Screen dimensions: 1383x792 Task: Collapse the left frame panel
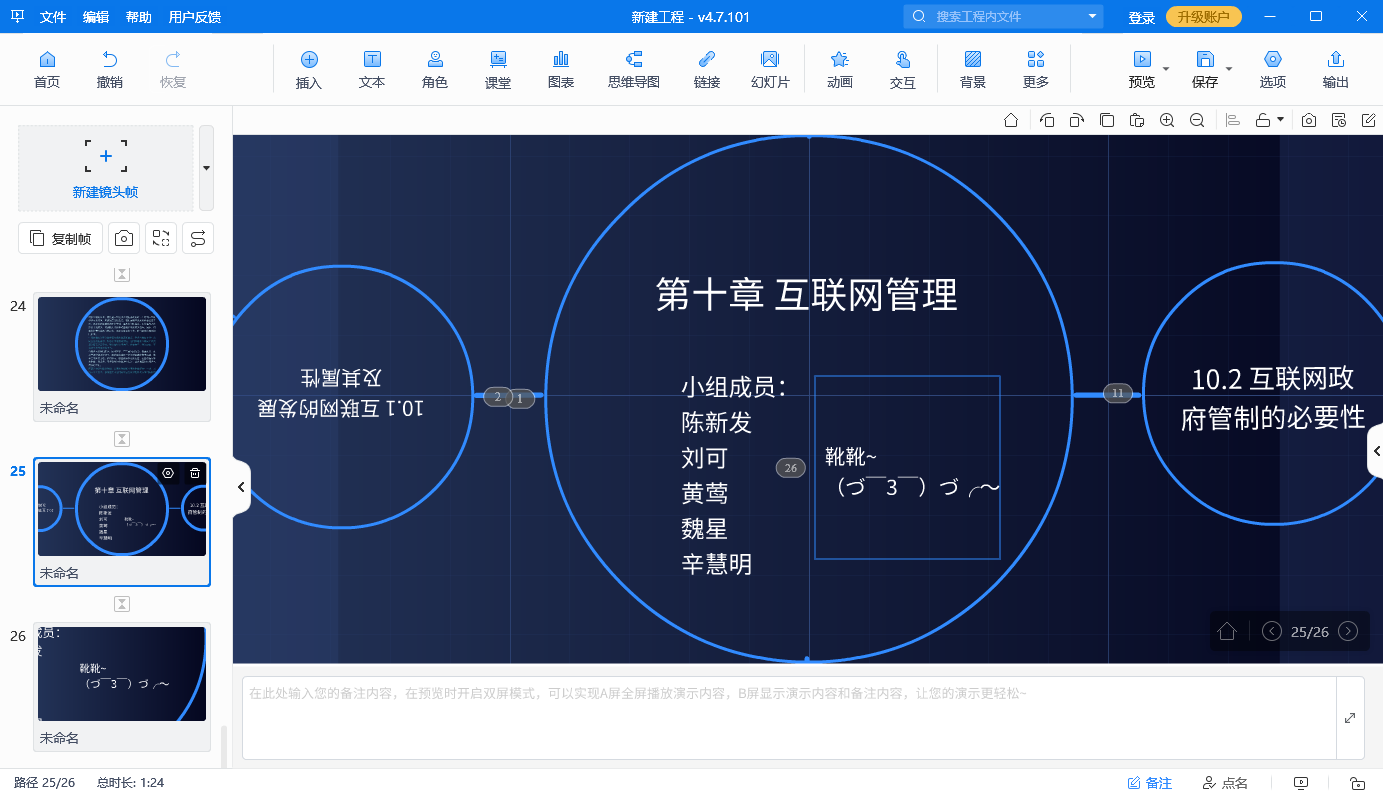(241, 487)
